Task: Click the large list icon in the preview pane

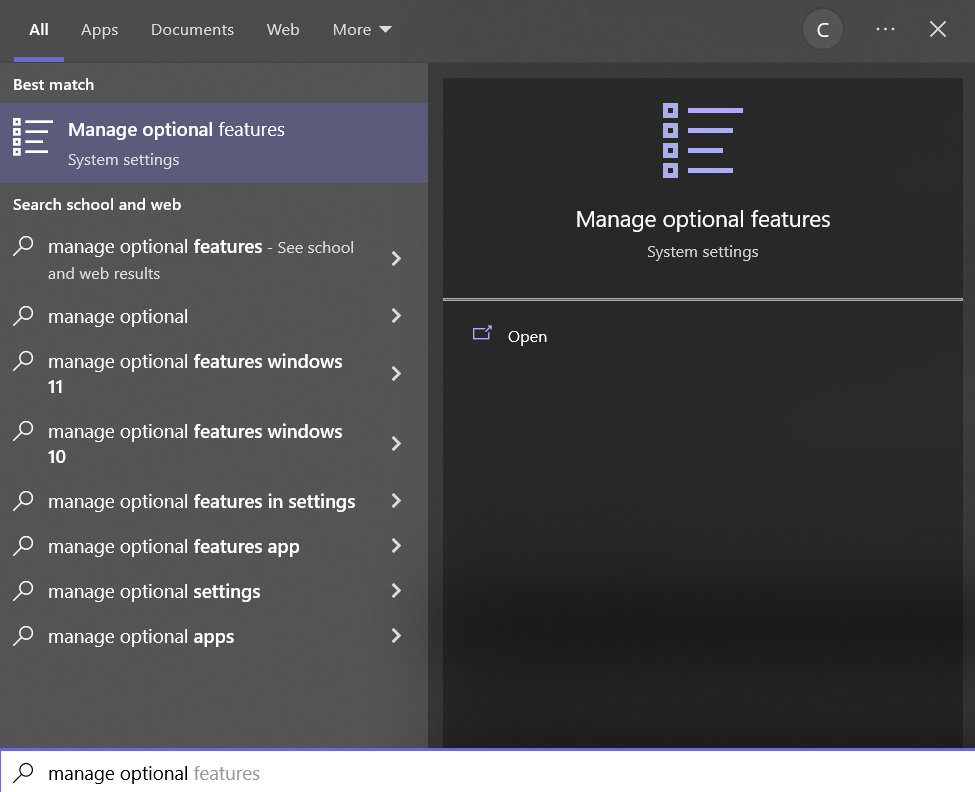Action: point(703,140)
